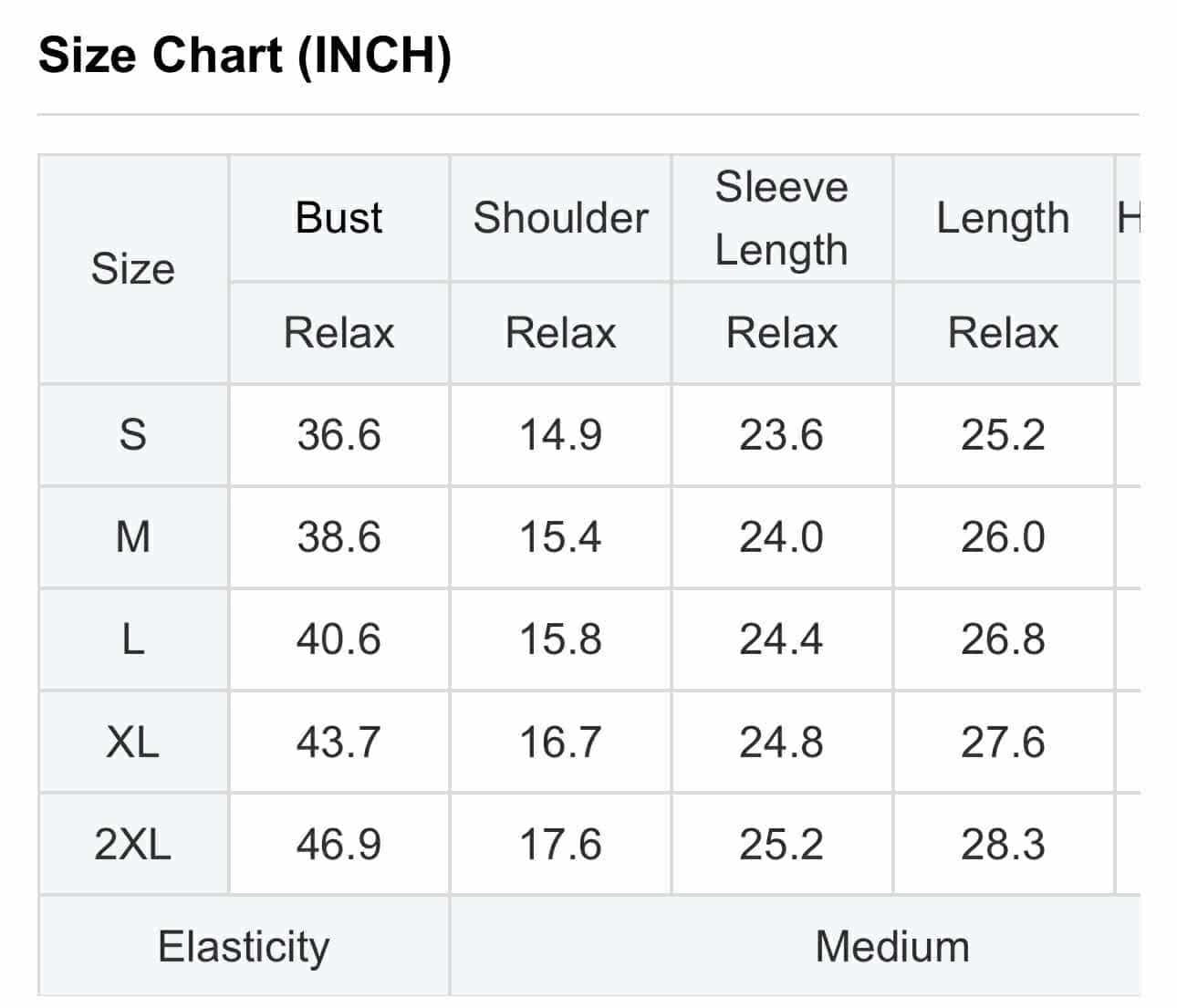Select the L size row label
The width and height of the screenshot is (1177, 1008).
133,639
